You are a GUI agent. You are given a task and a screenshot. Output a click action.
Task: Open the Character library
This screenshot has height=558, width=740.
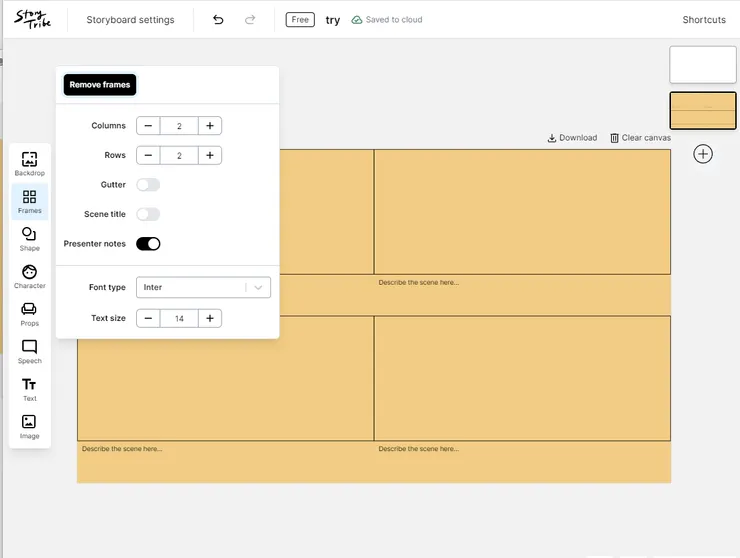29,277
